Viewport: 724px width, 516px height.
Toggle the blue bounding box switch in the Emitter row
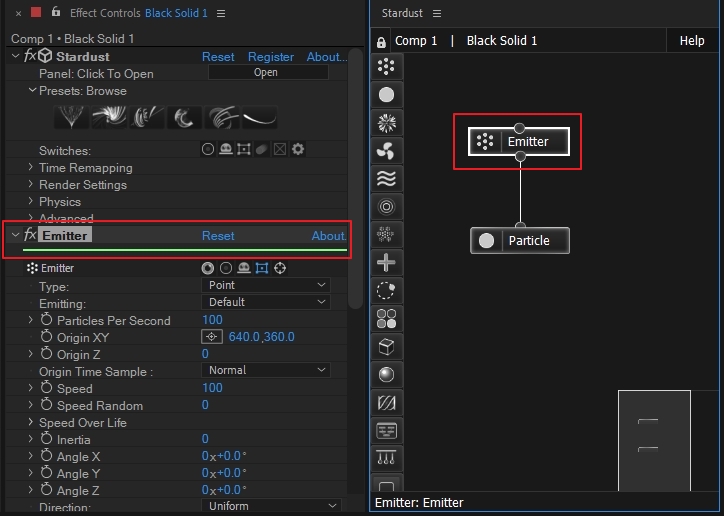click(x=262, y=268)
